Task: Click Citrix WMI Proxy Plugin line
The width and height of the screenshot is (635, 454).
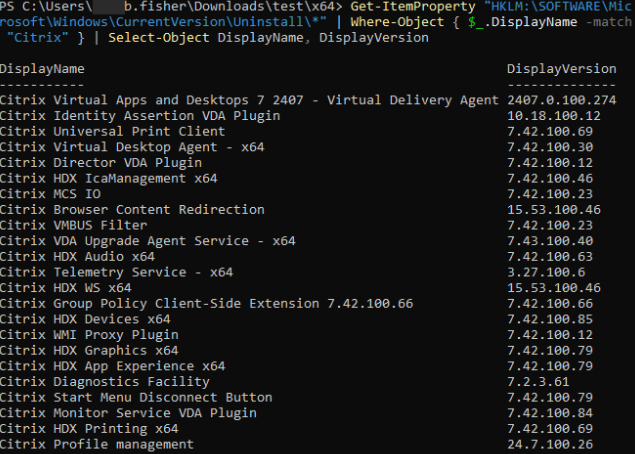Action: (89, 335)
